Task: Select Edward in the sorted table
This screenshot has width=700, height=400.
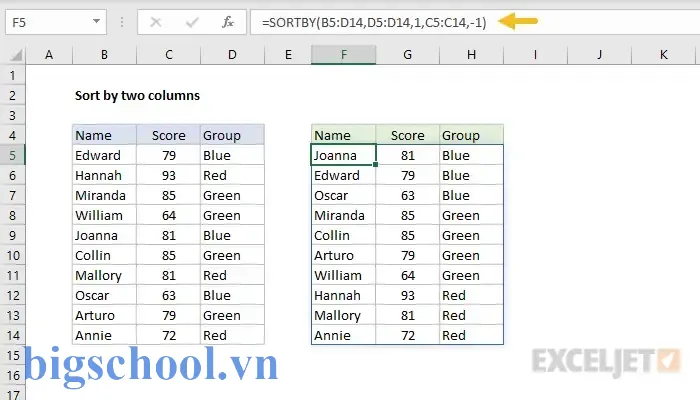Action: pyautogui.click(x=344, y=175)
